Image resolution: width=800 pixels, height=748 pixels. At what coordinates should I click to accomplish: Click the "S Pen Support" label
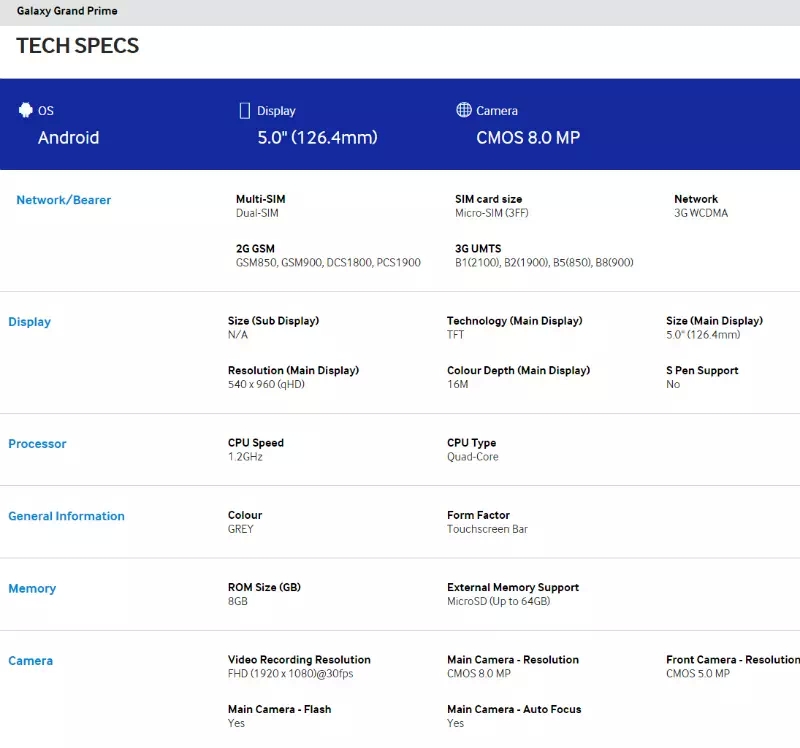click(x=702, y=370)
